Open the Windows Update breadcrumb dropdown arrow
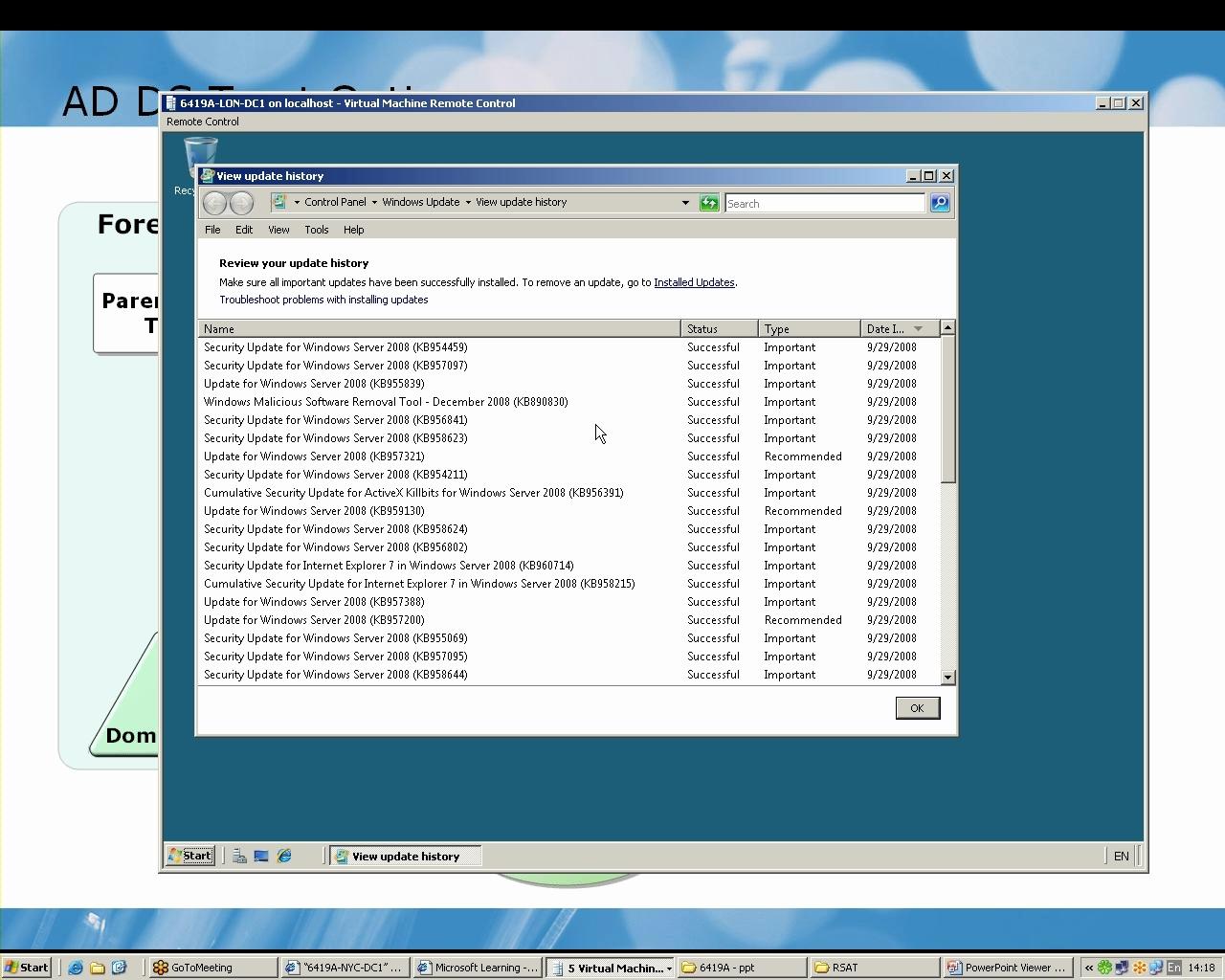Viewport: 1225px width, 980px height. (x=468, y=202)
